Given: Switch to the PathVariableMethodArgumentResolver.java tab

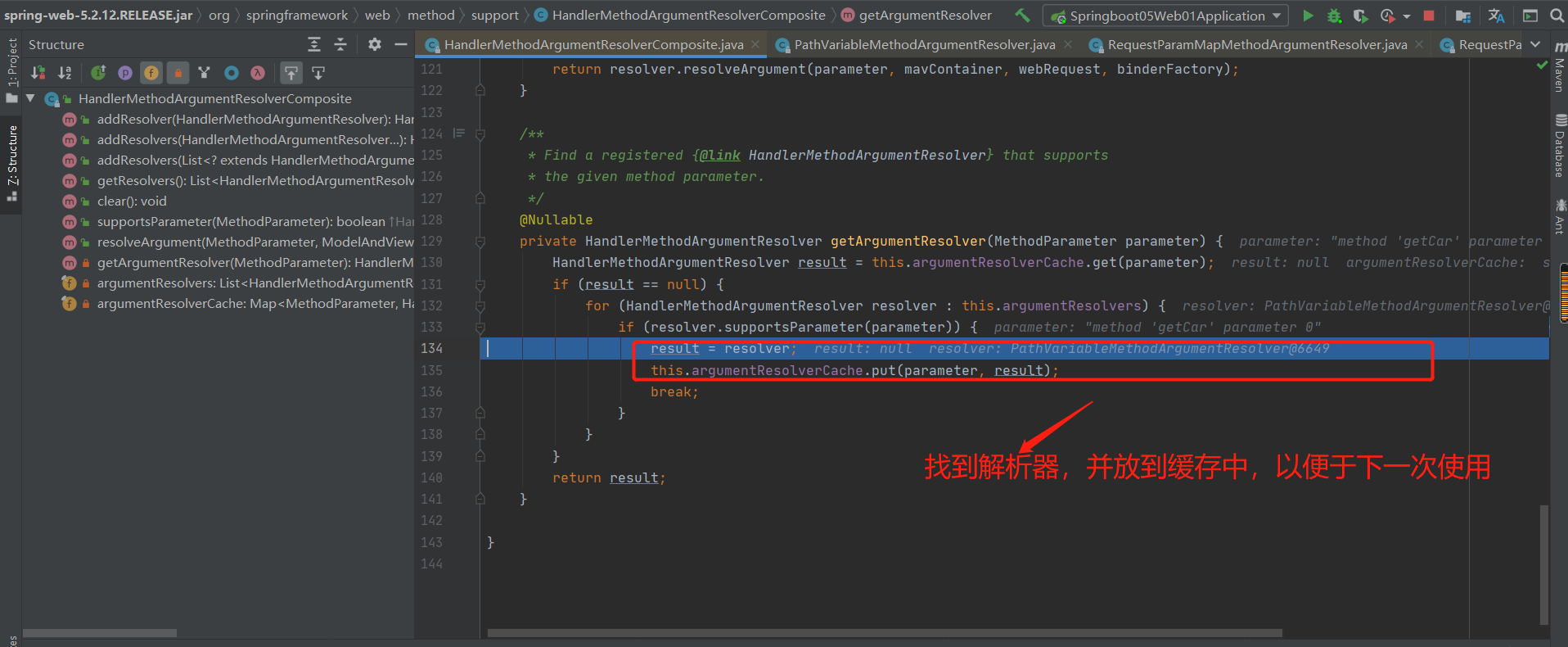Looking at the screenshot, I should point(924,44).
